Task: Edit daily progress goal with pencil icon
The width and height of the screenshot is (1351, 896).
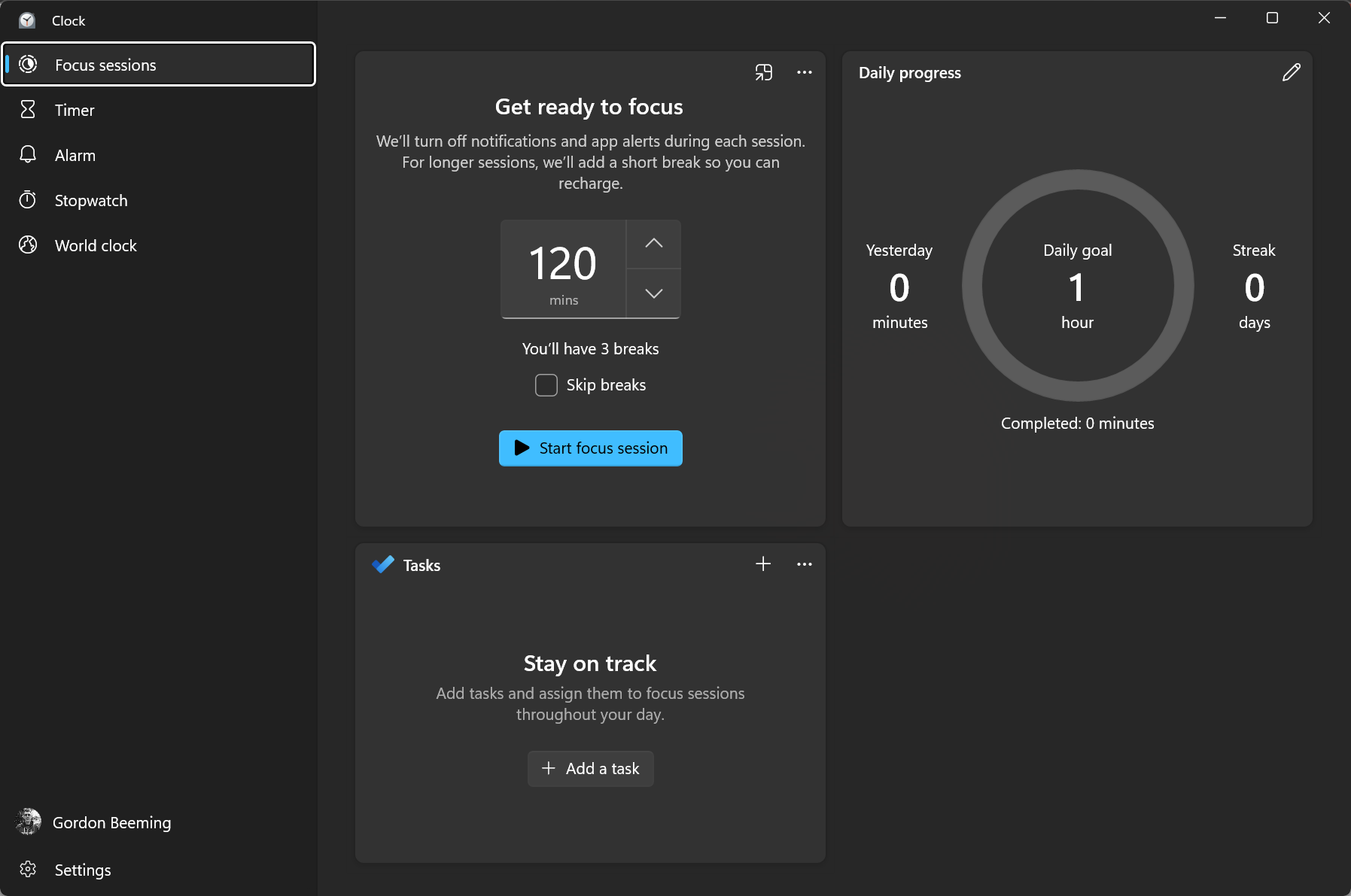Action: click(x=1291, y=72)
